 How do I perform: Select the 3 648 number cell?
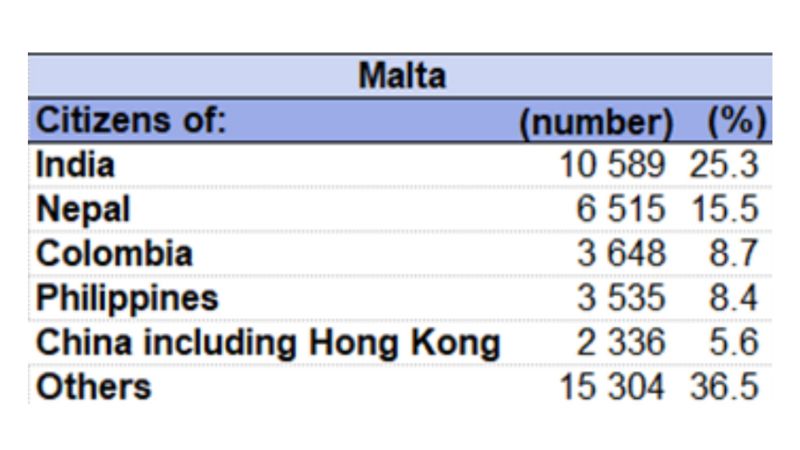point(621,254)
